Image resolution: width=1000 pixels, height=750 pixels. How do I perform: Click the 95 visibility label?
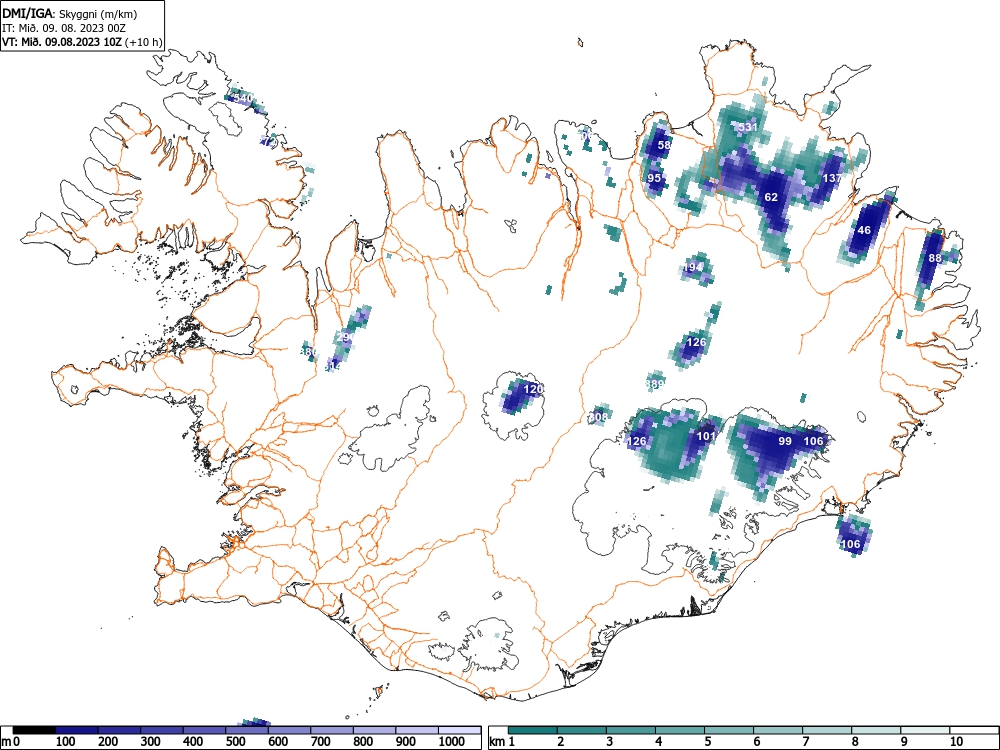tap(654, 178)
